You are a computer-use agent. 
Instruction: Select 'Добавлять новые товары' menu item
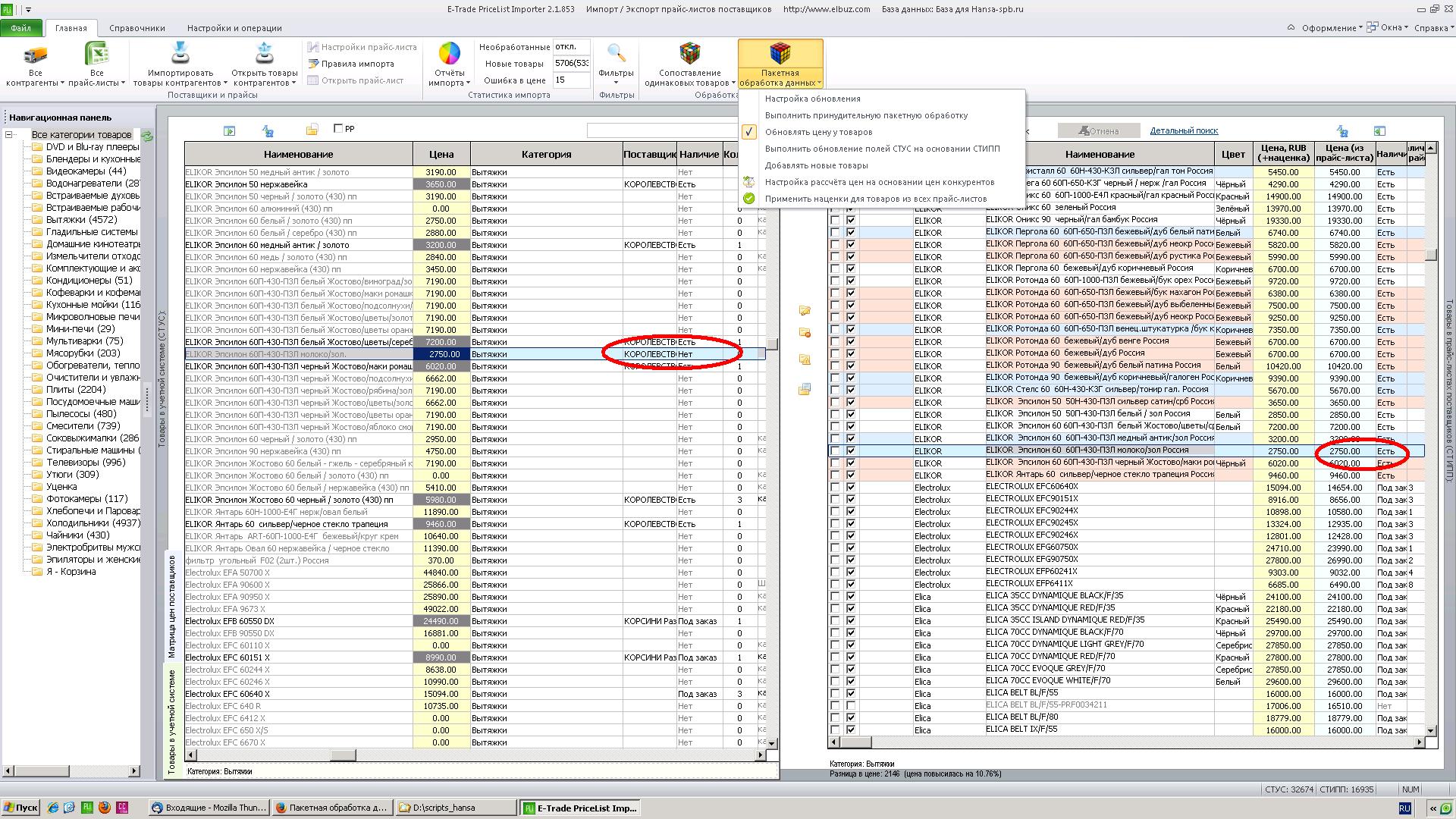(816, 165)
